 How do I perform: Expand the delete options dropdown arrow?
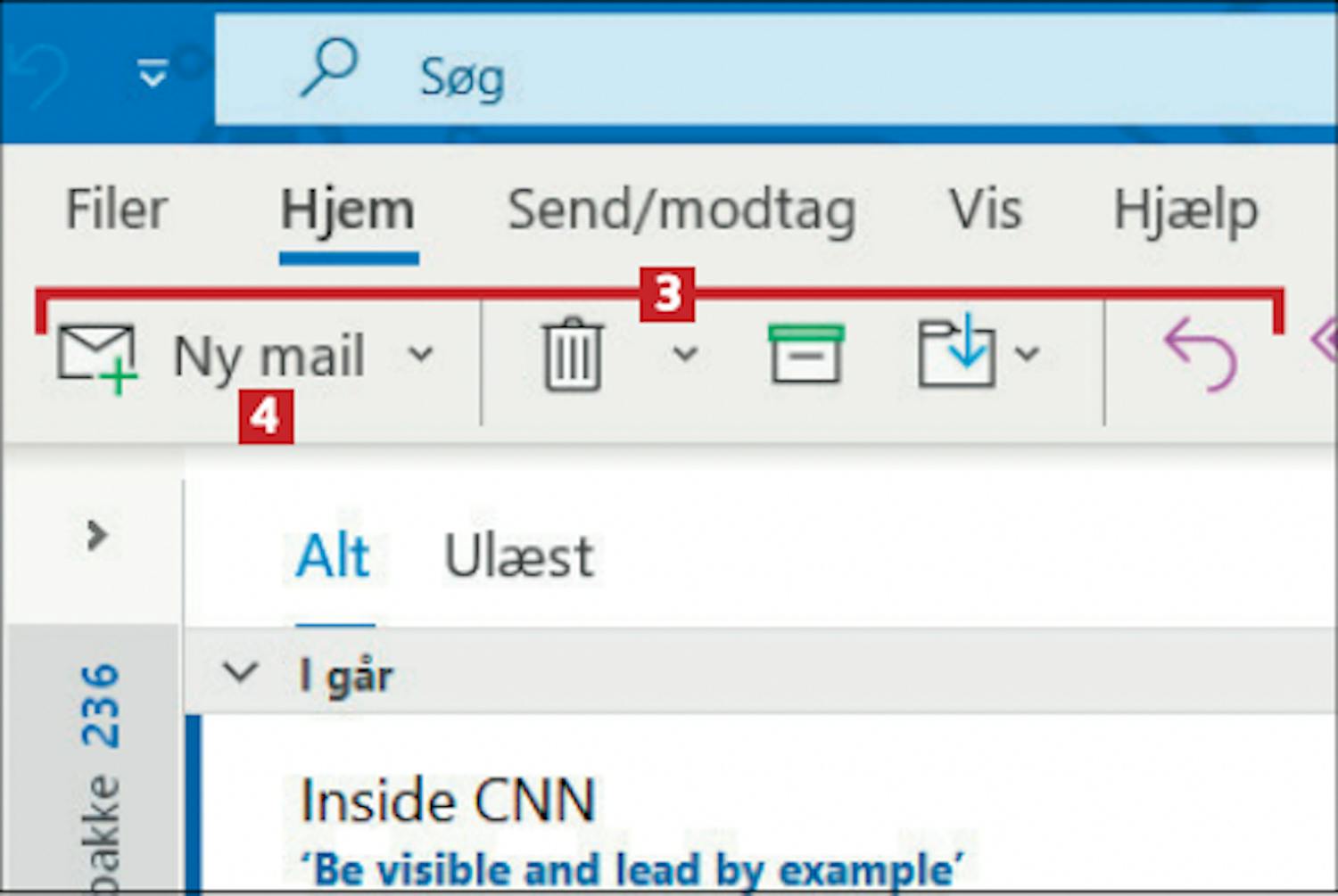[x=685, y=355]
